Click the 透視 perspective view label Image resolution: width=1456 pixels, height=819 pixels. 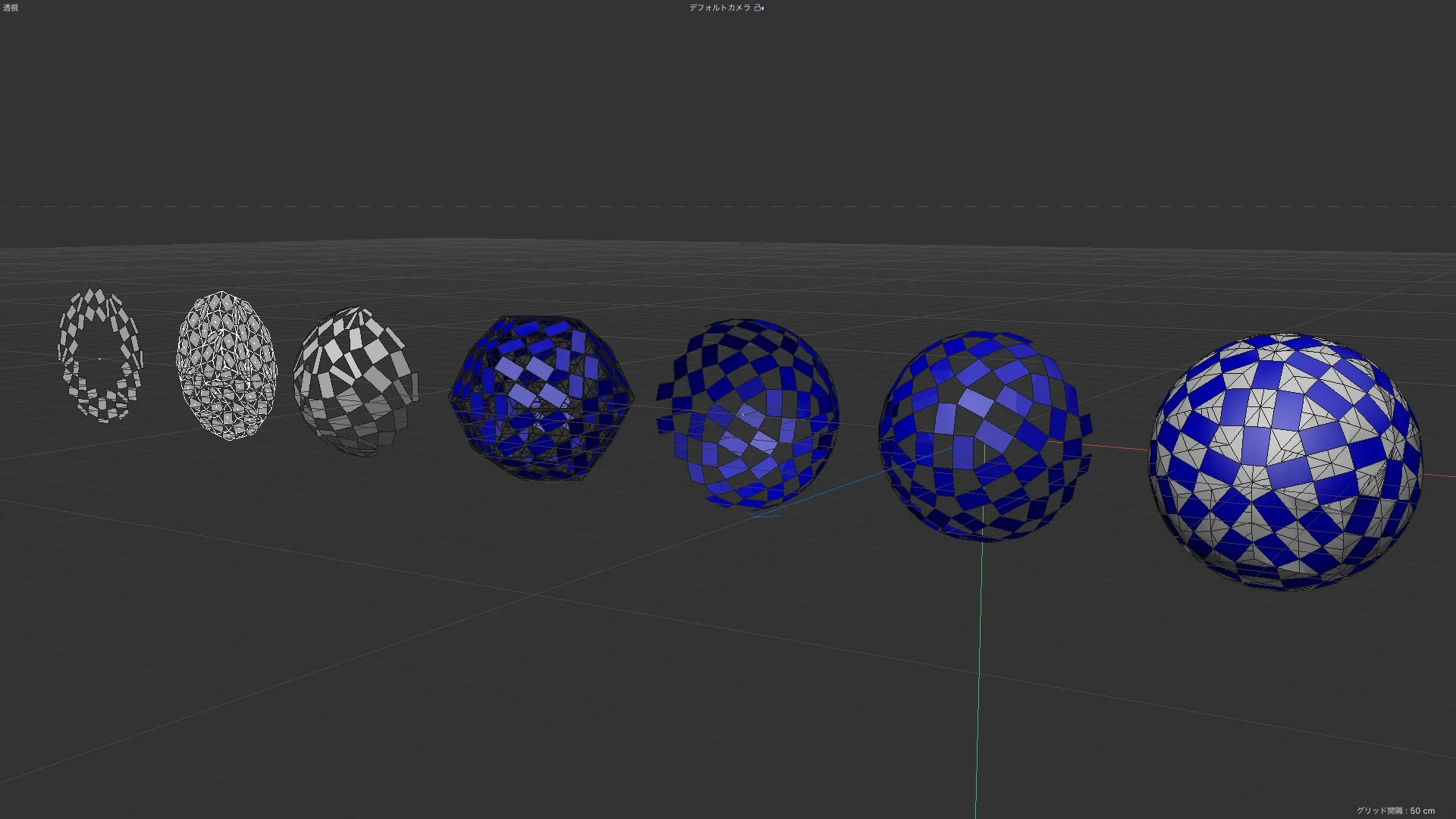pos(11,8)
